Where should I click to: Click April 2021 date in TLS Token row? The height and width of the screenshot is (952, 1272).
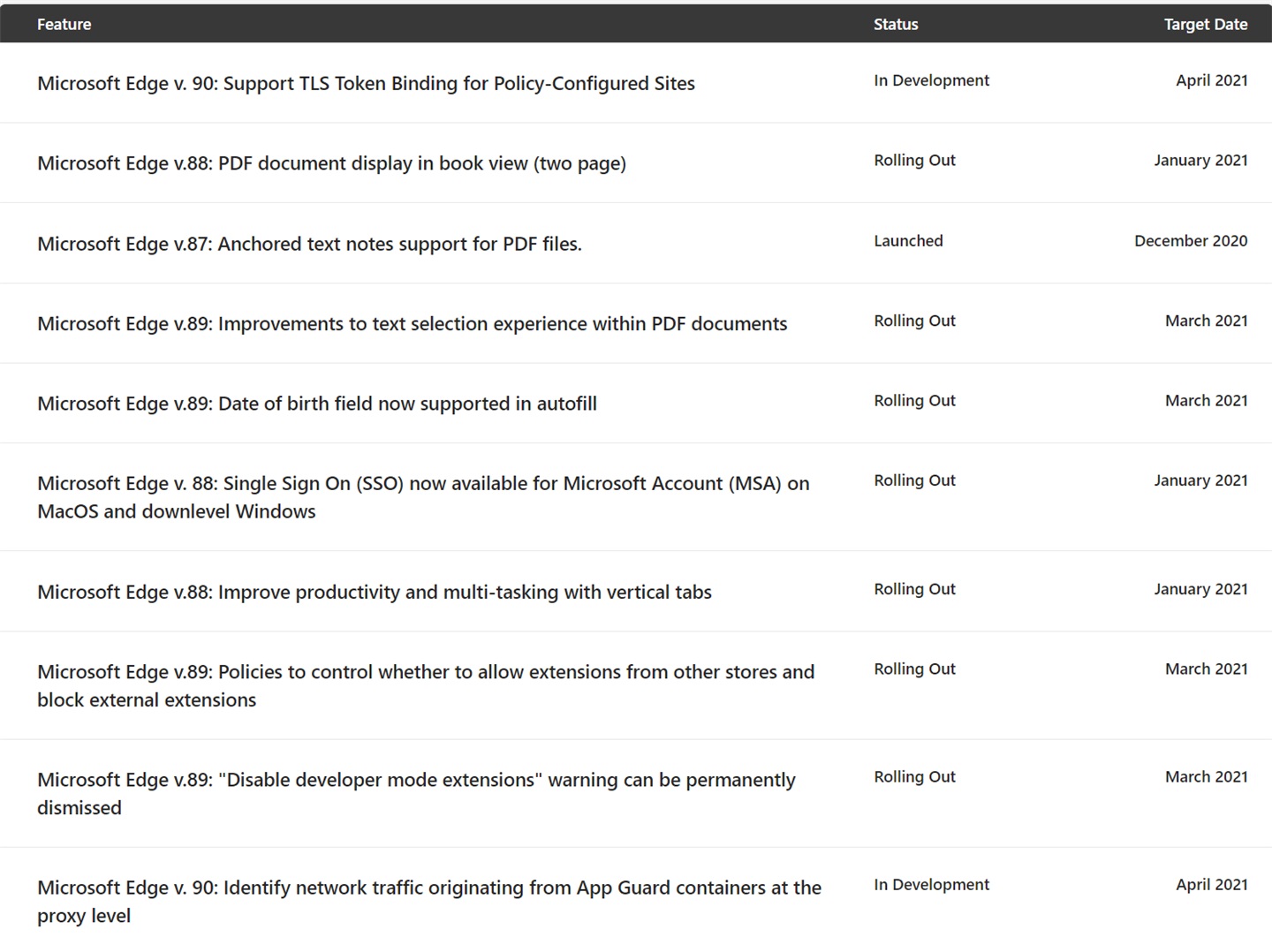[x=1211, y=80]
